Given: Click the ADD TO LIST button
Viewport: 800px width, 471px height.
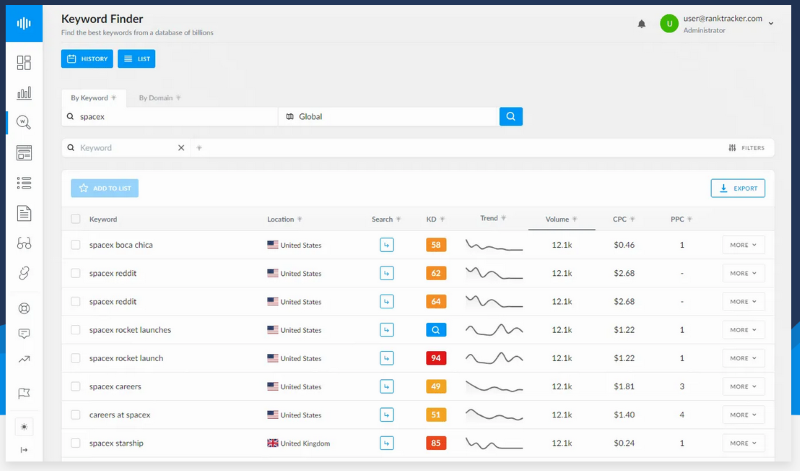Looking at the screenshot, I should (105, 188).
